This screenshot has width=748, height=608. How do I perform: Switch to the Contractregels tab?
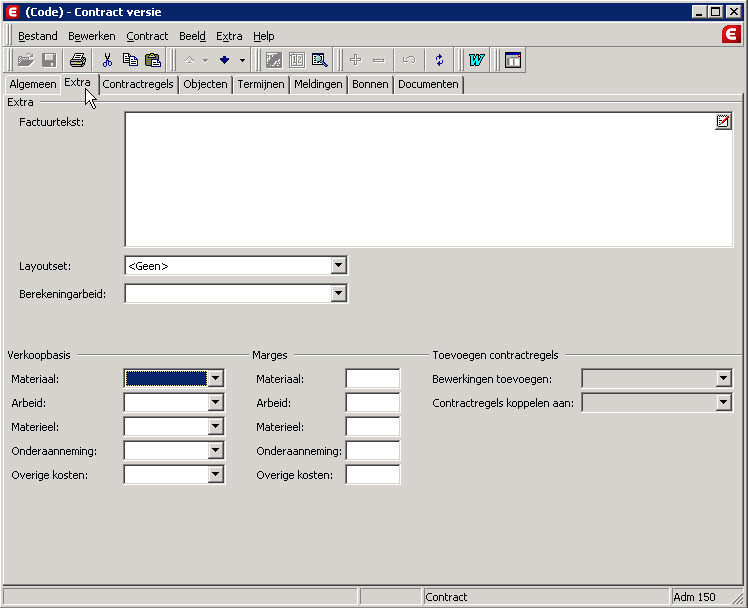[x=138, y=84]
